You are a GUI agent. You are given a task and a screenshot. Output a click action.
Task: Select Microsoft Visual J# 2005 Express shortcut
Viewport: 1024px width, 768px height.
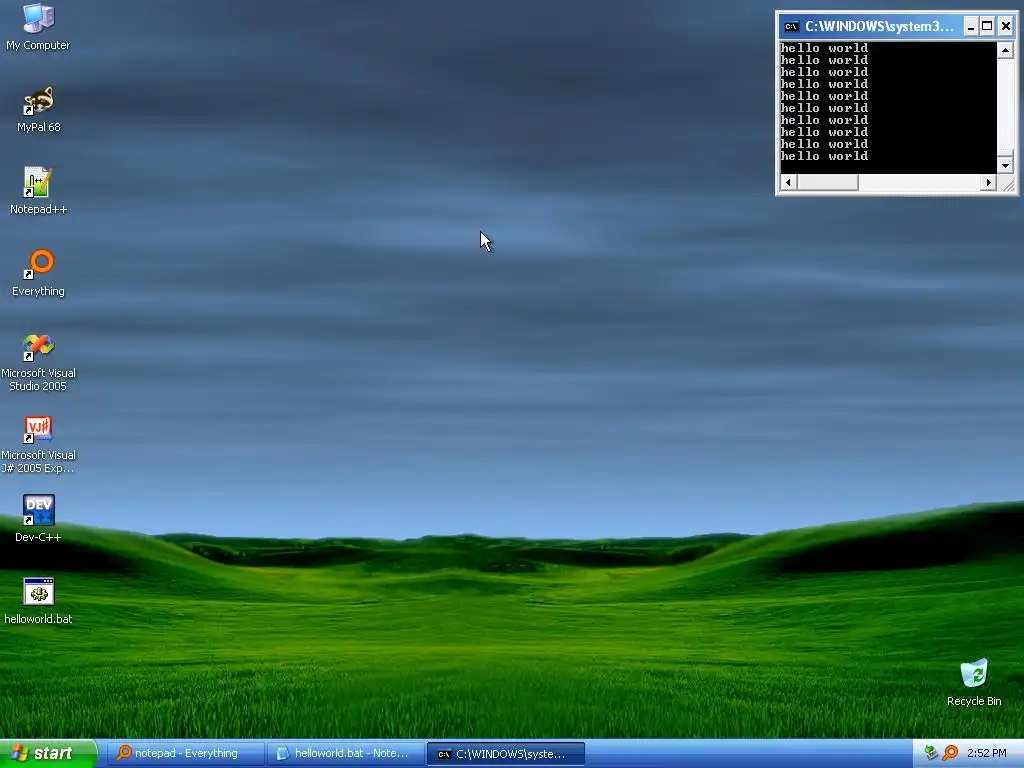[38, 445]
